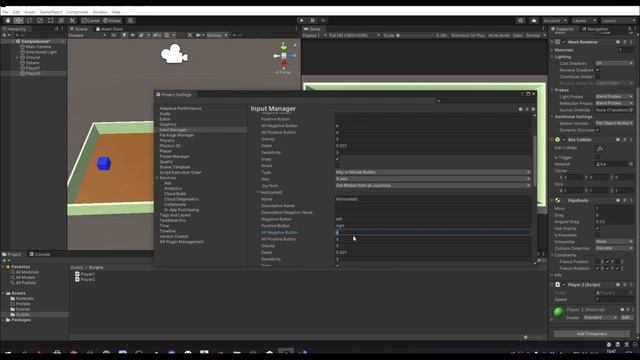Open the Key or Mouse Button Type dropdown
640x360 pixels.
(x=433, y=172)
